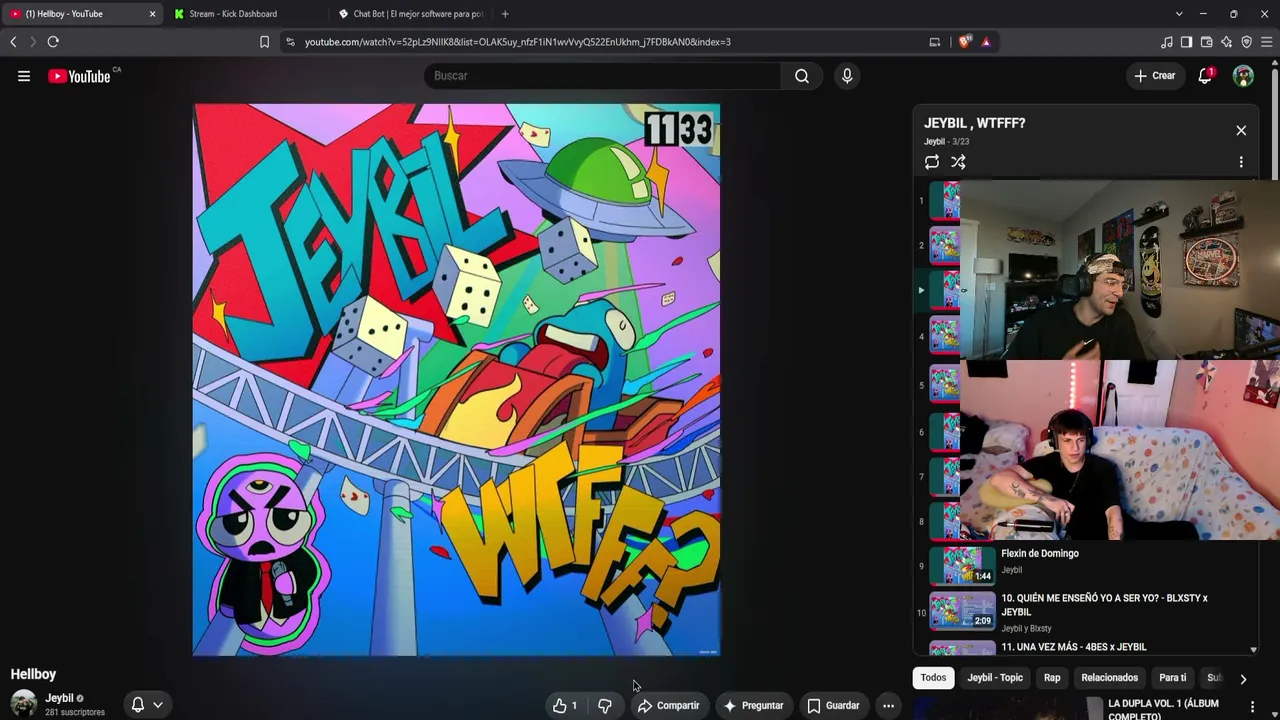Image resolution: width=1280 pixels, height=720 pixels.
Task: Select the Rap filter chip
Action: pyautogui.click(x=1052, y=678)
